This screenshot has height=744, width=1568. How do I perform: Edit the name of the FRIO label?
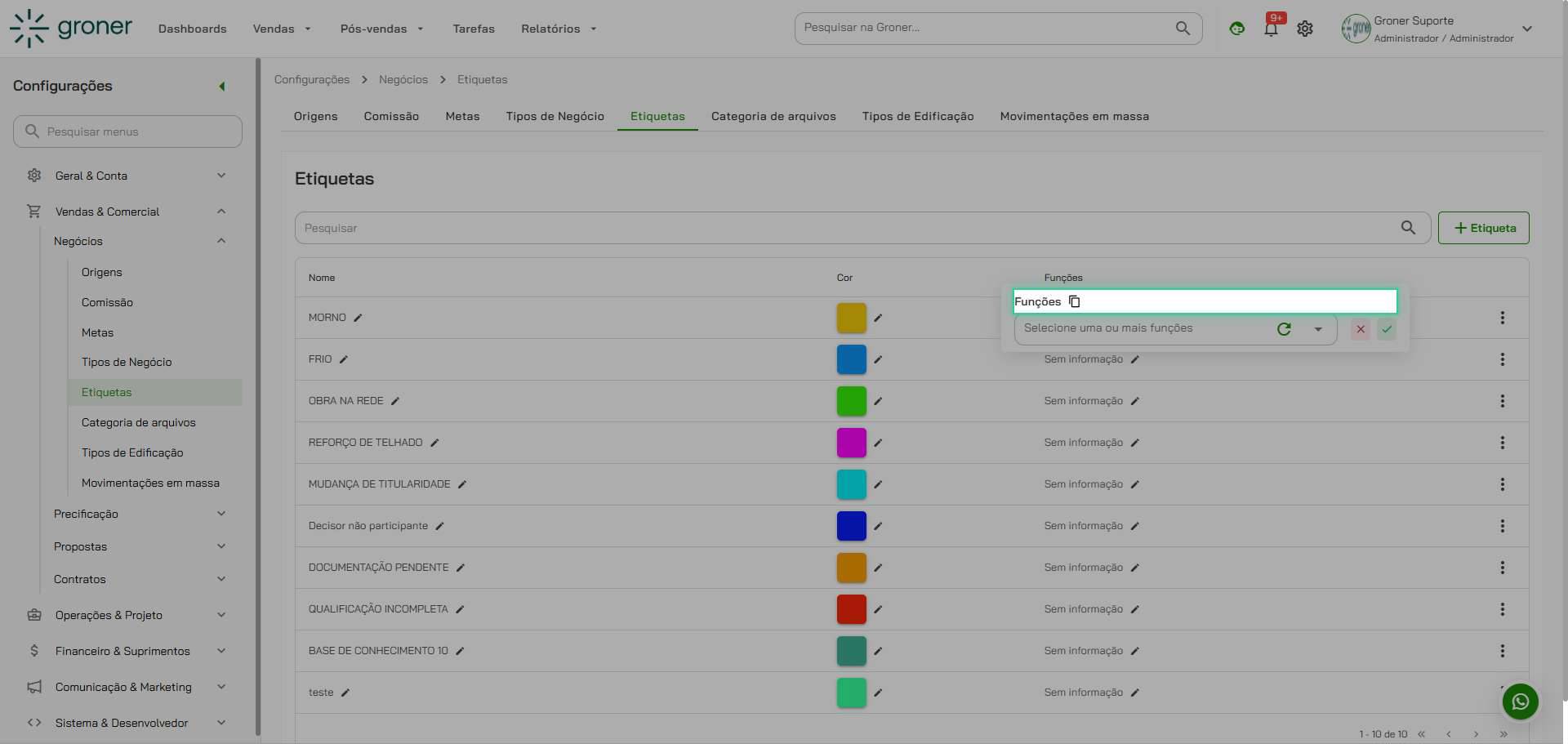(x=344, y=359)
